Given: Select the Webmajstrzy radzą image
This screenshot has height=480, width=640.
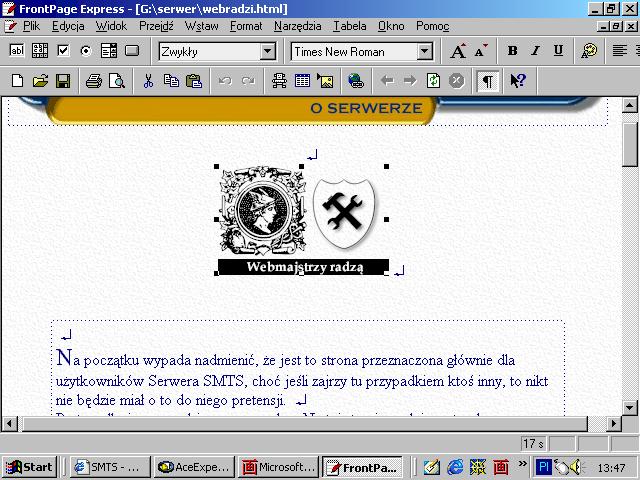Looking at the screenshot, I should pyautogui.click(x=302, y=220).
